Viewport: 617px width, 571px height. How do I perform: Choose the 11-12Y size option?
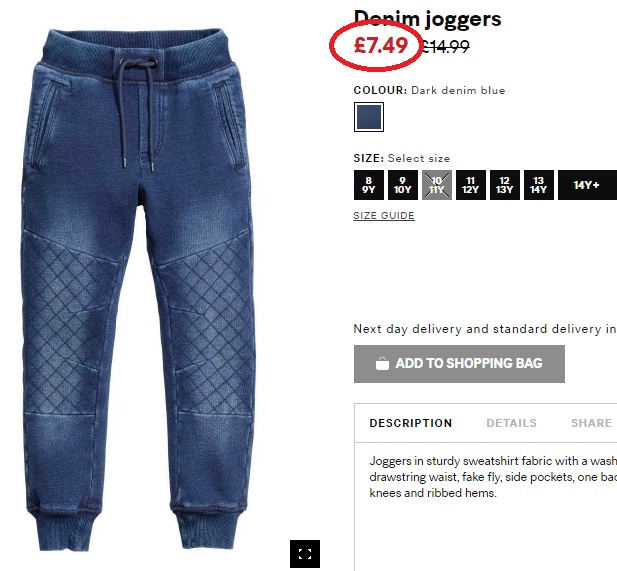[471, 185]
